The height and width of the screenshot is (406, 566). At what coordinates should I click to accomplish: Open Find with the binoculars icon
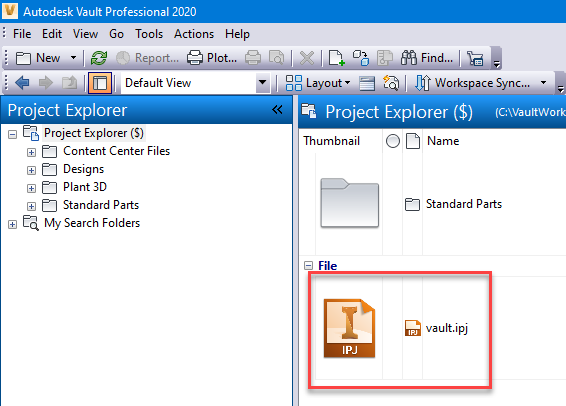click(409, 58)
